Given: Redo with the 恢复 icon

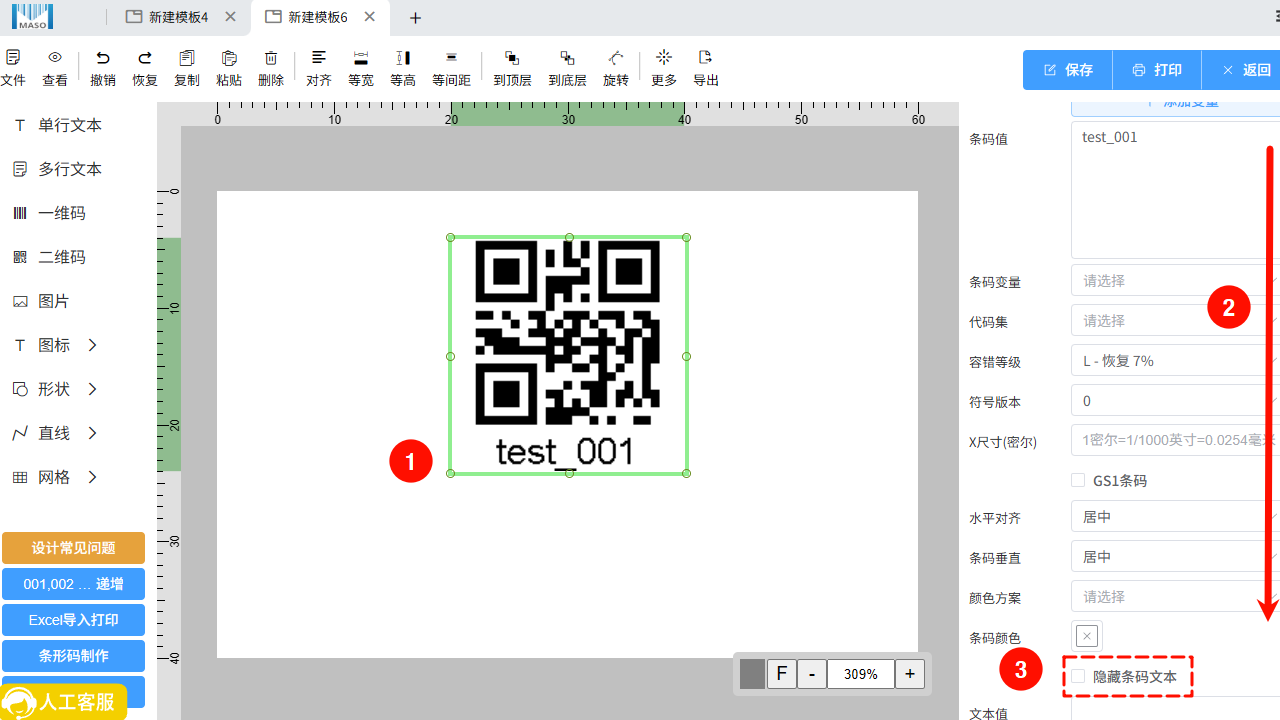Looking at the screenshot, I should click(145, 68).
